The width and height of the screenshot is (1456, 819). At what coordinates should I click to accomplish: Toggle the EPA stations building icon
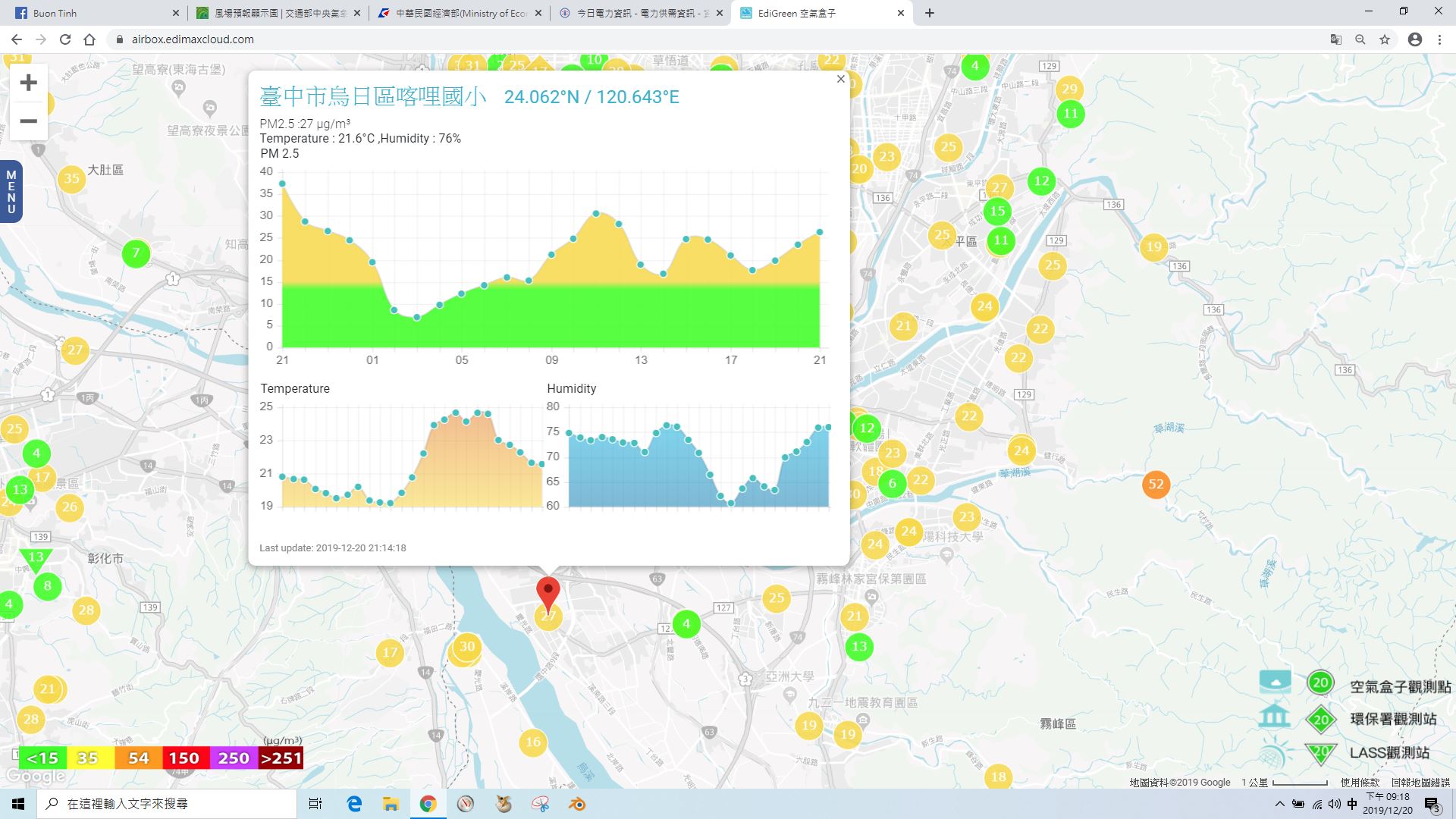click(1275, 717)
